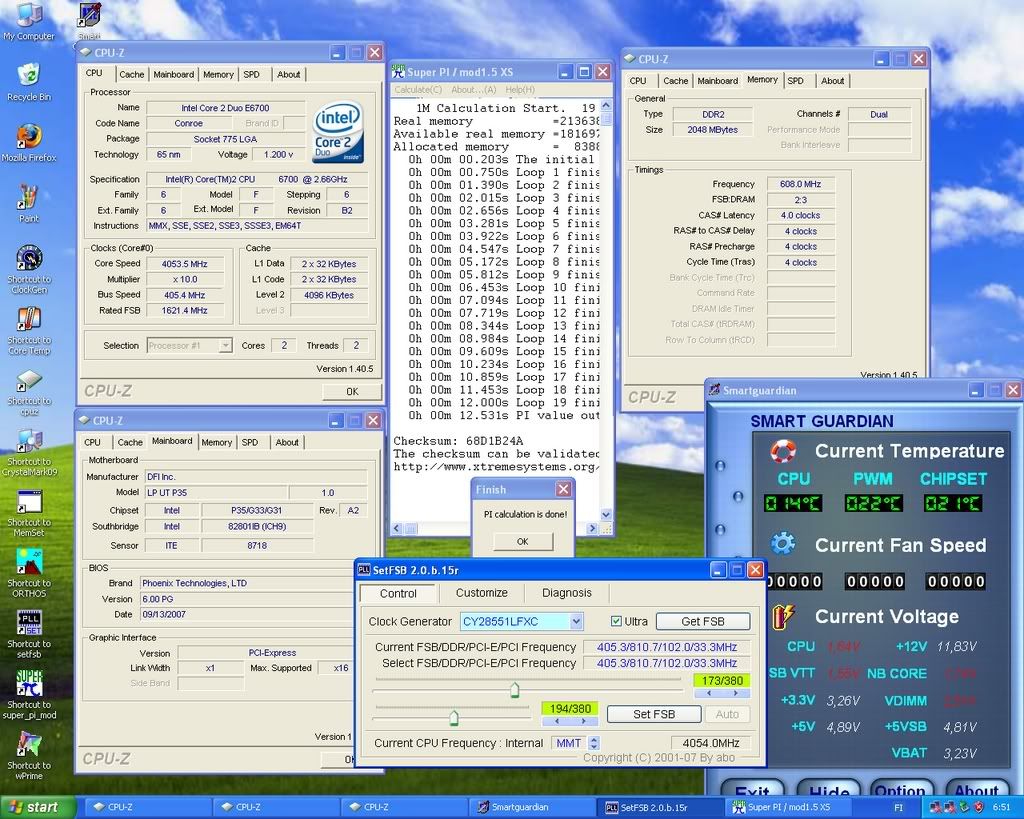Select the Shortcut to cpuz icon
Viewport: 1024px width, 819px height.
(x=29, y=392)
